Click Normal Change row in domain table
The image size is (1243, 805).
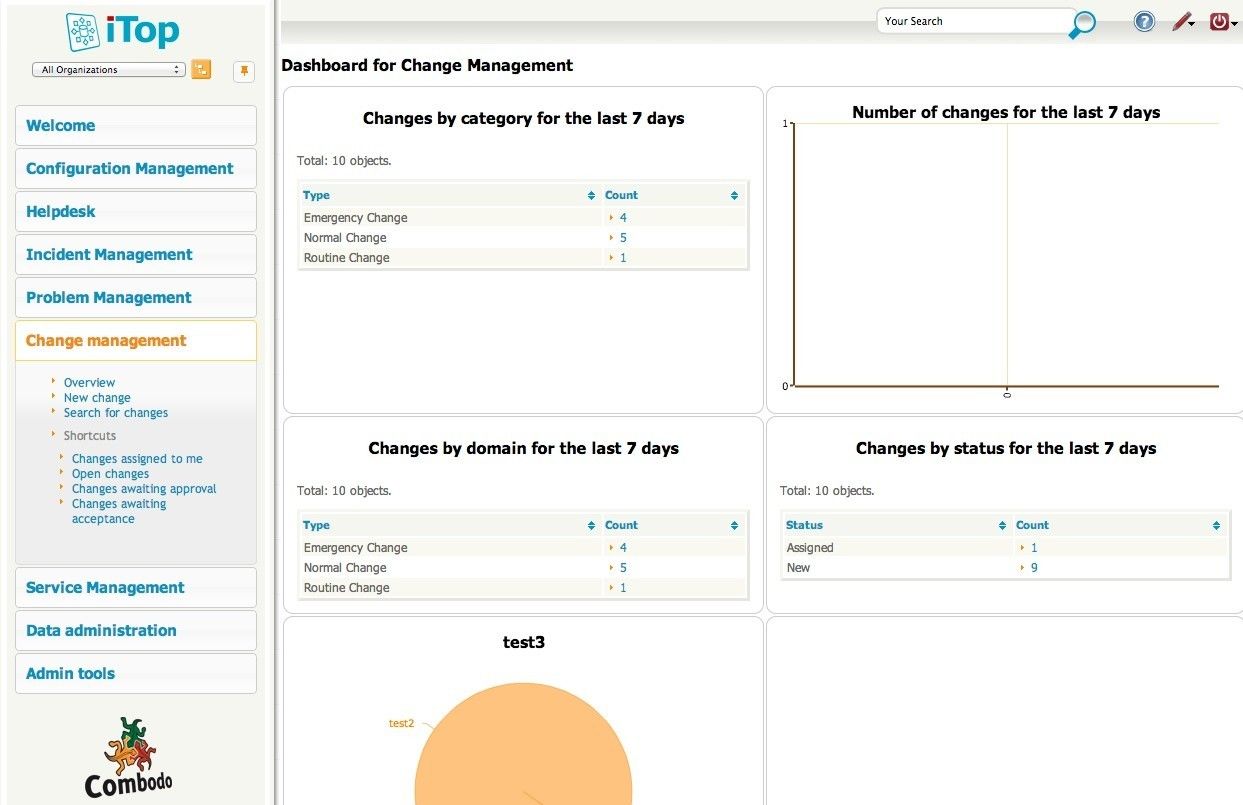tap(523, 568)
